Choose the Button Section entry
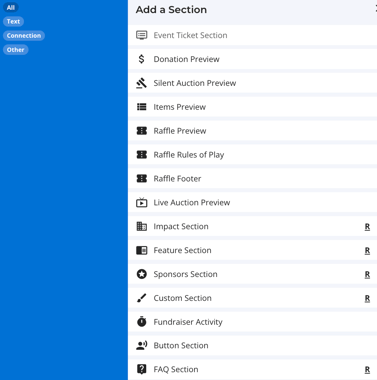Screen dimensions: 377x380 253,345
